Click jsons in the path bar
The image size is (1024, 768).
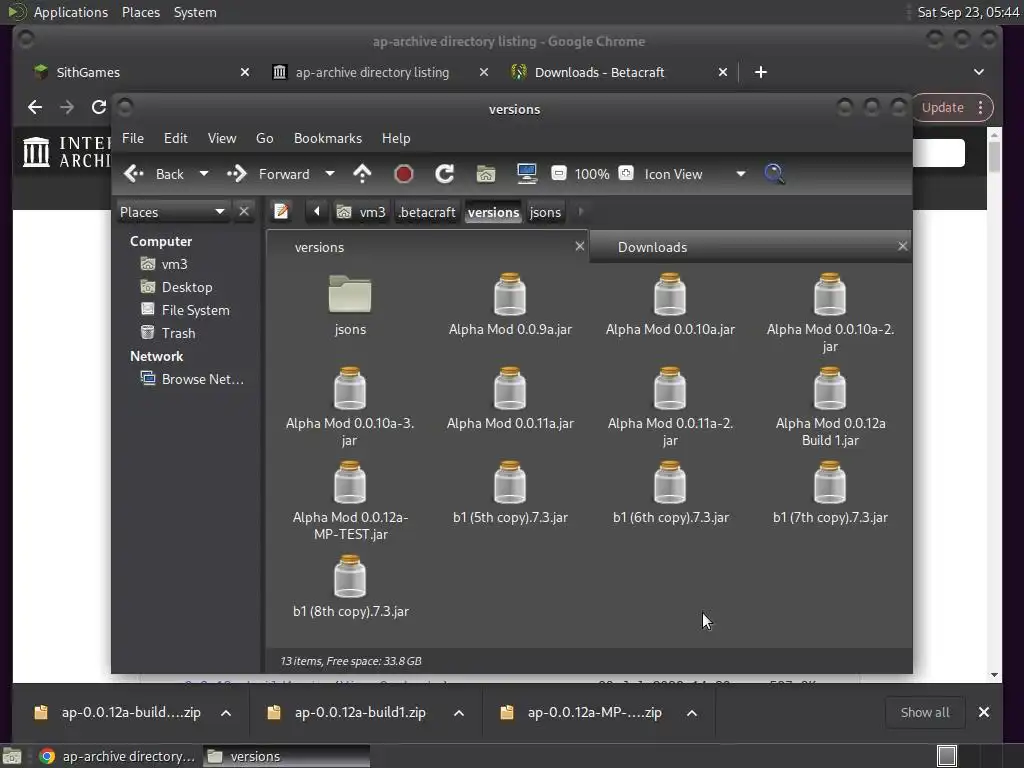pyautogui.click(x=545, y=212)
